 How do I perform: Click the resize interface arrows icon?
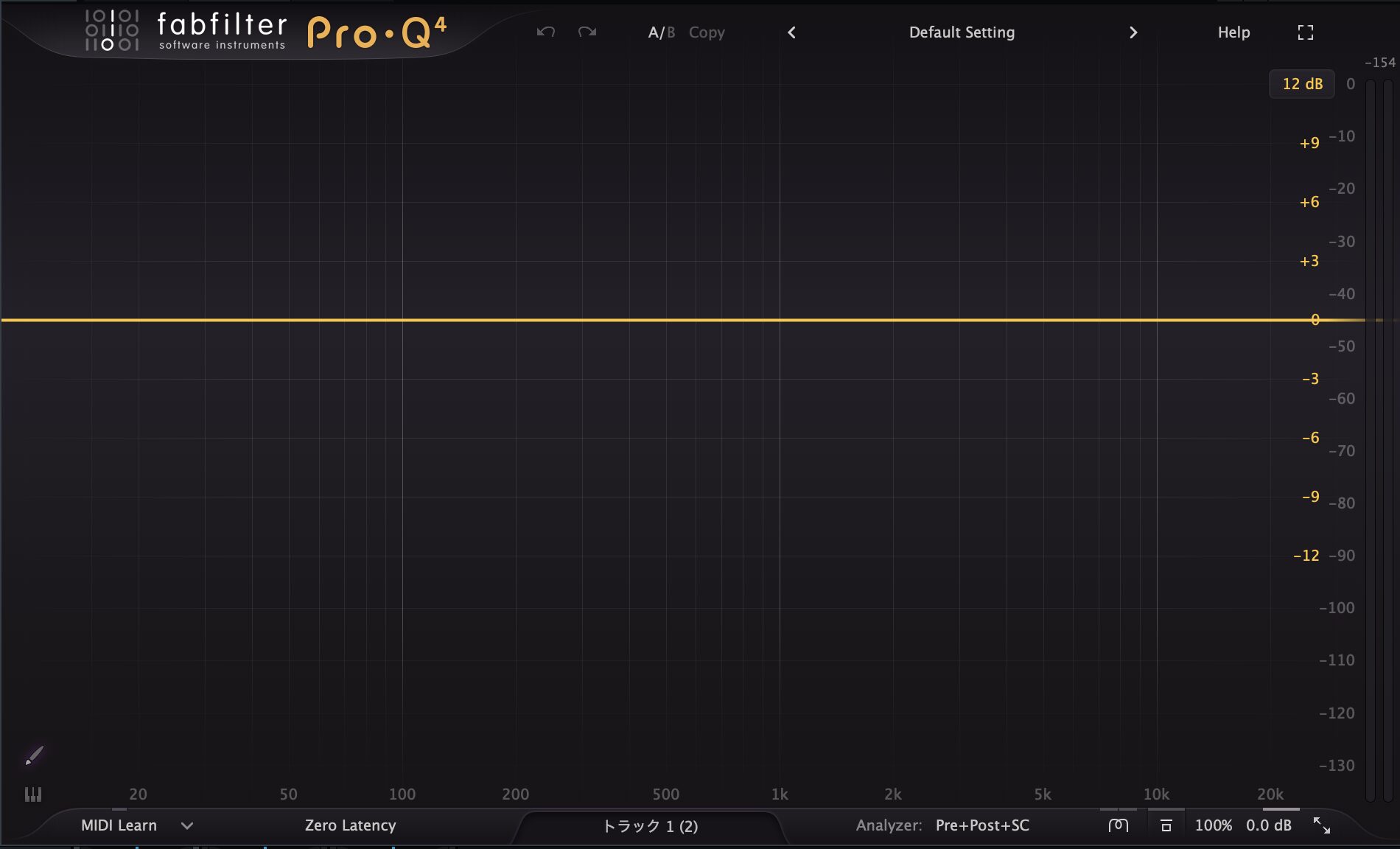coord(1322,825)
